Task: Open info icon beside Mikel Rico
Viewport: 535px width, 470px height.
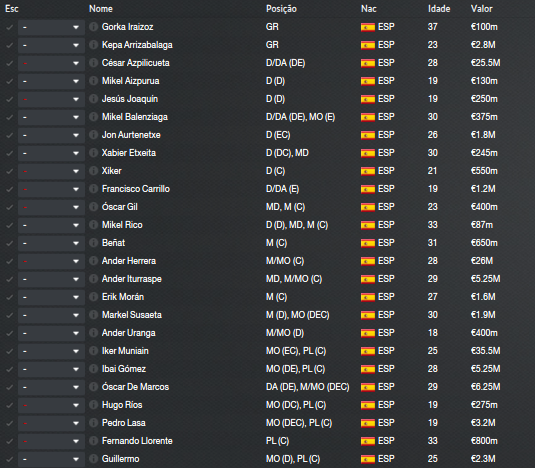Action: coord(93,225)
